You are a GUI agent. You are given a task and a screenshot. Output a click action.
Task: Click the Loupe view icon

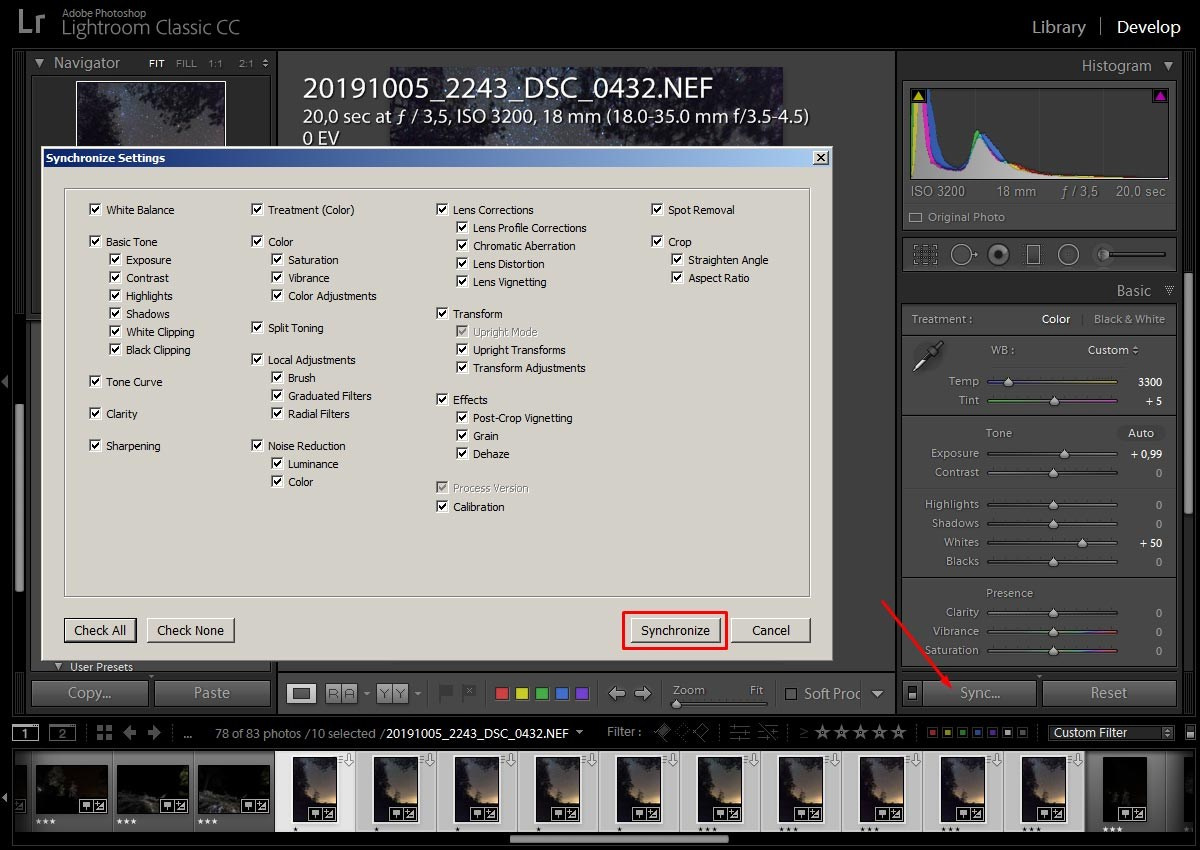[x=303, y=693]
